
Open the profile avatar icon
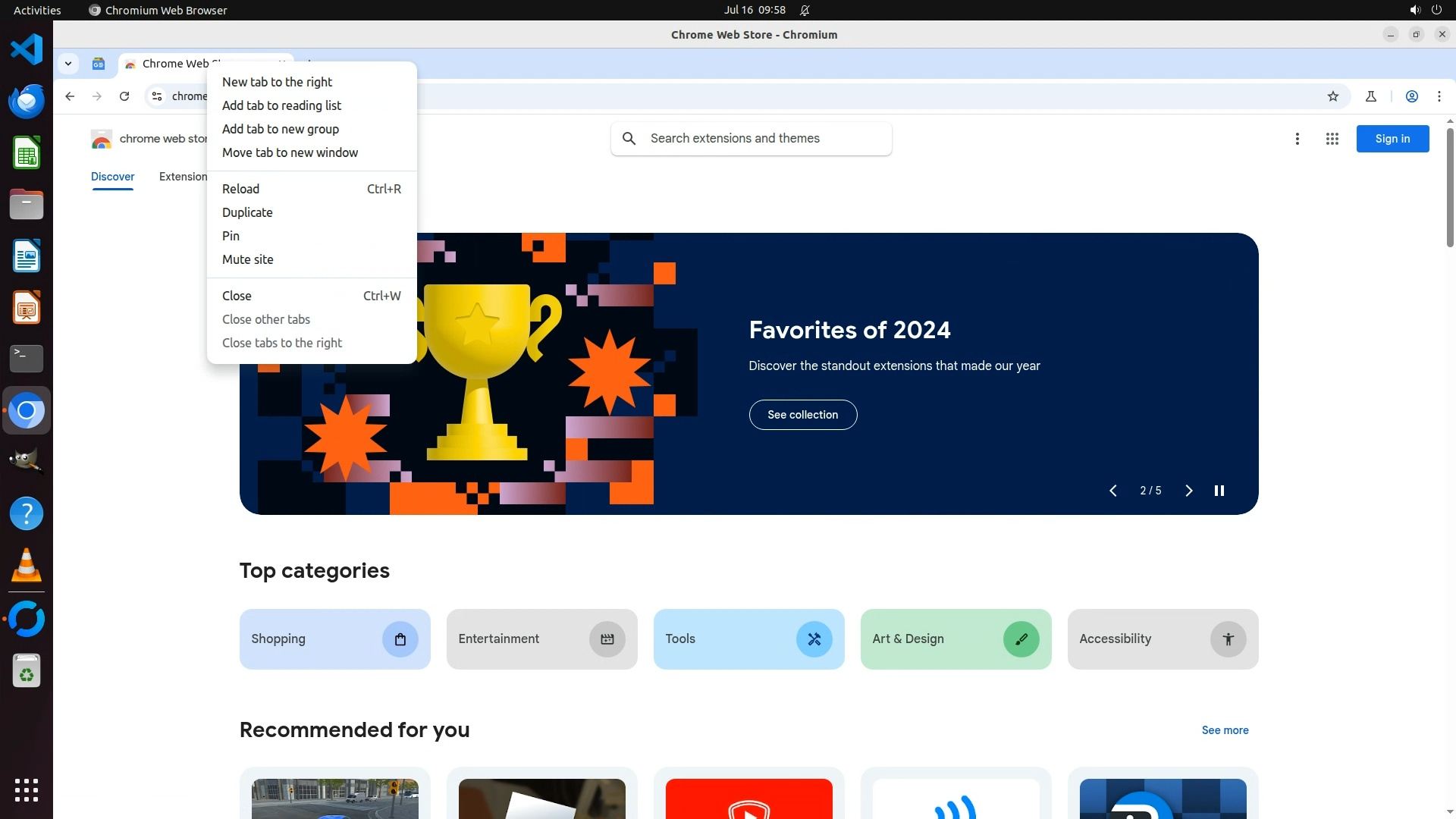click(1412, 96)
